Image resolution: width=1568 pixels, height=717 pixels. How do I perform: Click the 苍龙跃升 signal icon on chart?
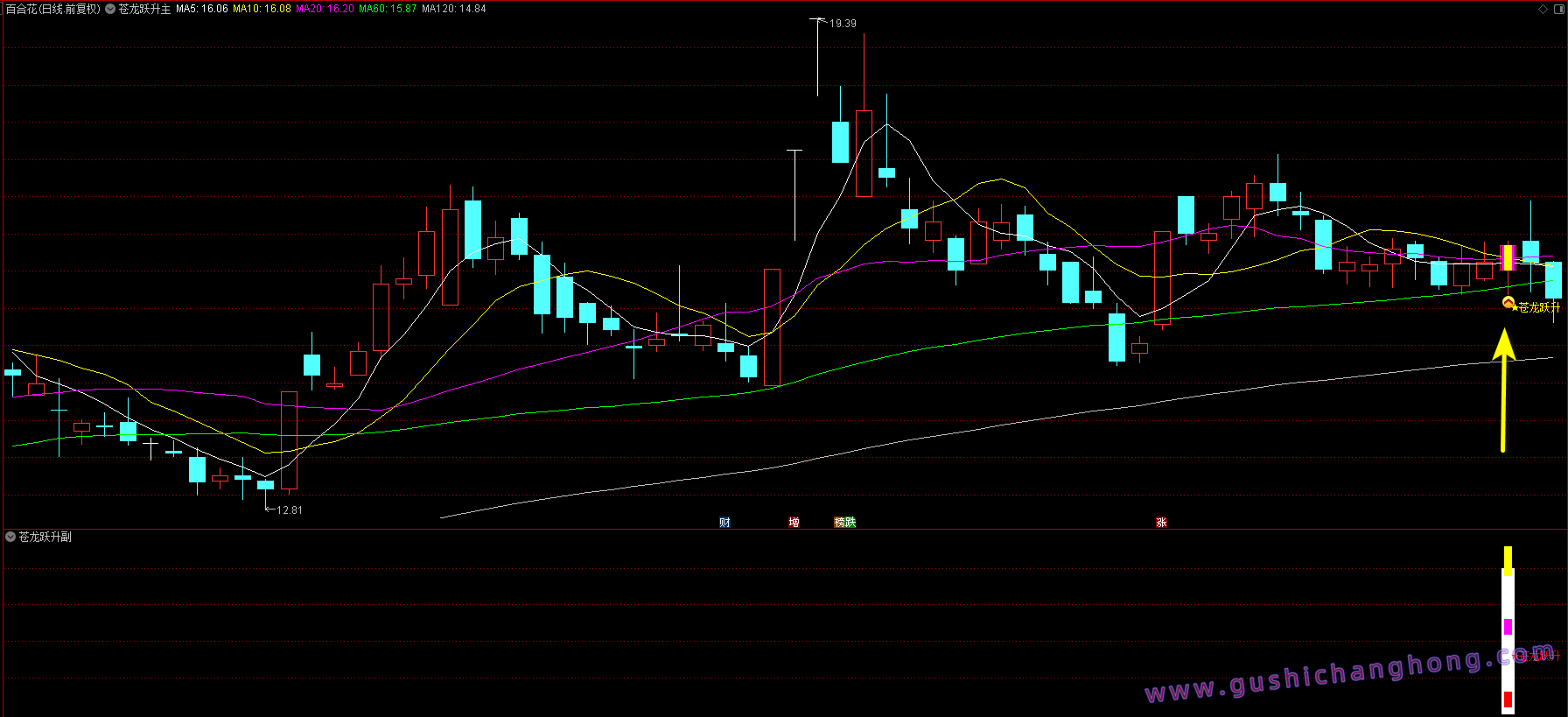coord(1508,304)
